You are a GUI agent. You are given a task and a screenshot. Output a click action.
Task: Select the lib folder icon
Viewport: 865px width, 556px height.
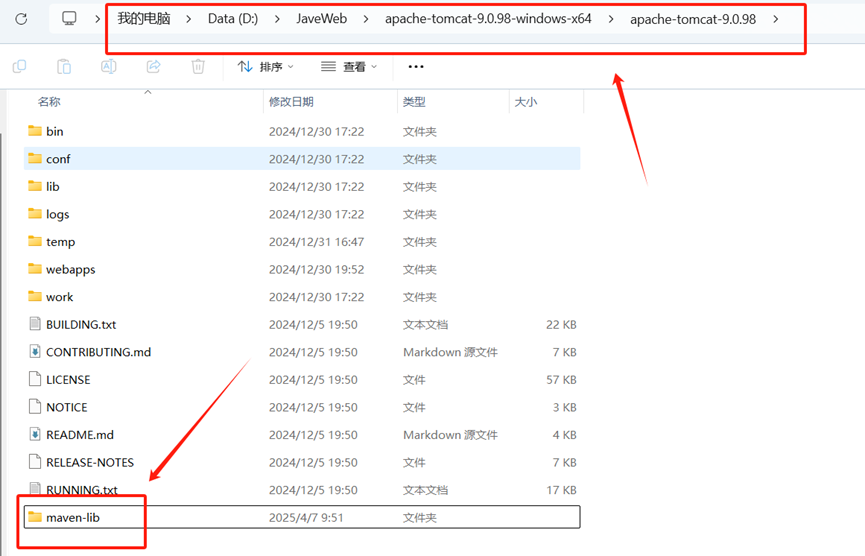click(x=35, y=186)
